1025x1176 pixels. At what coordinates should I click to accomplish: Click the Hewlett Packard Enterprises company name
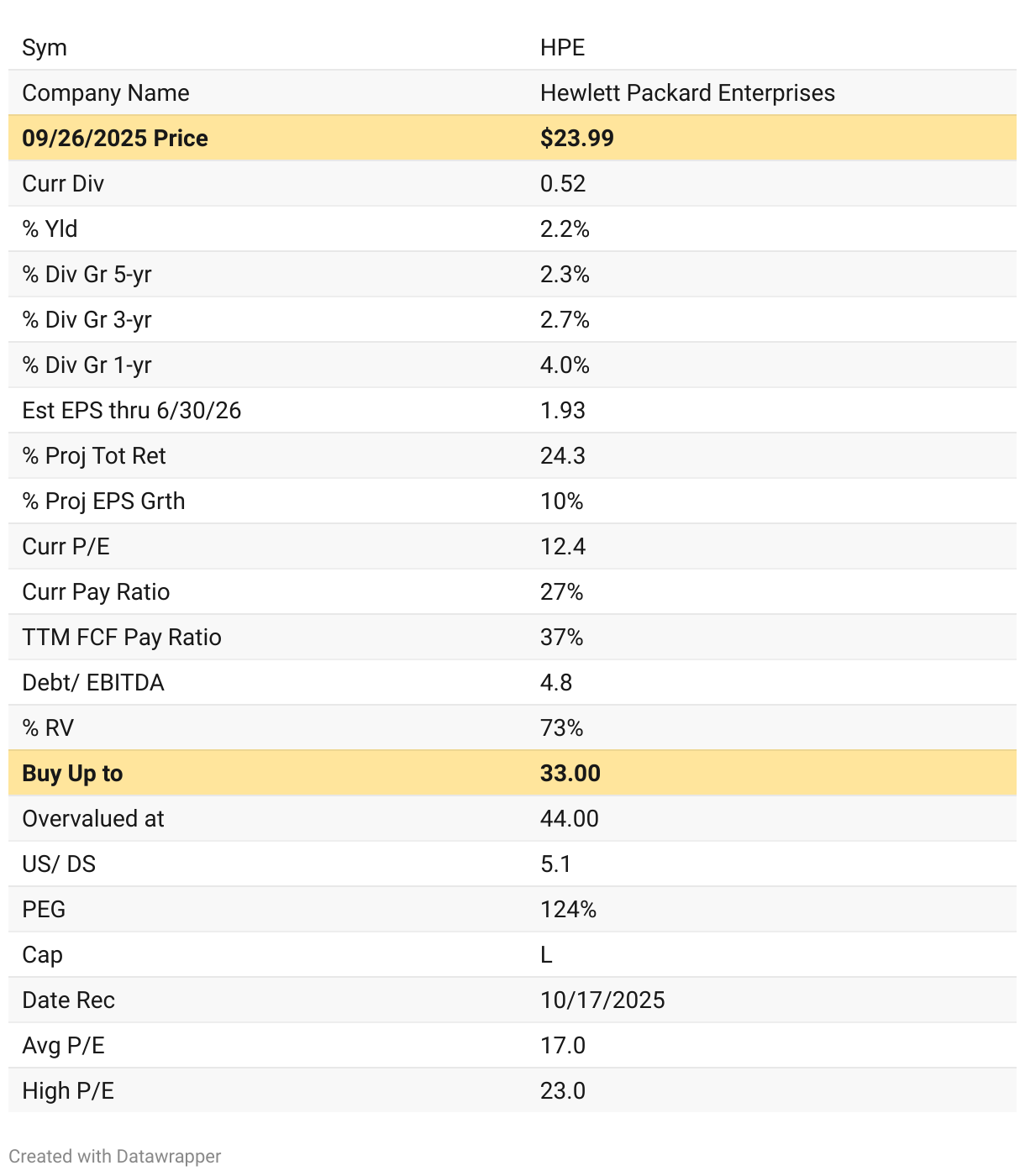[x=686, y=93]
